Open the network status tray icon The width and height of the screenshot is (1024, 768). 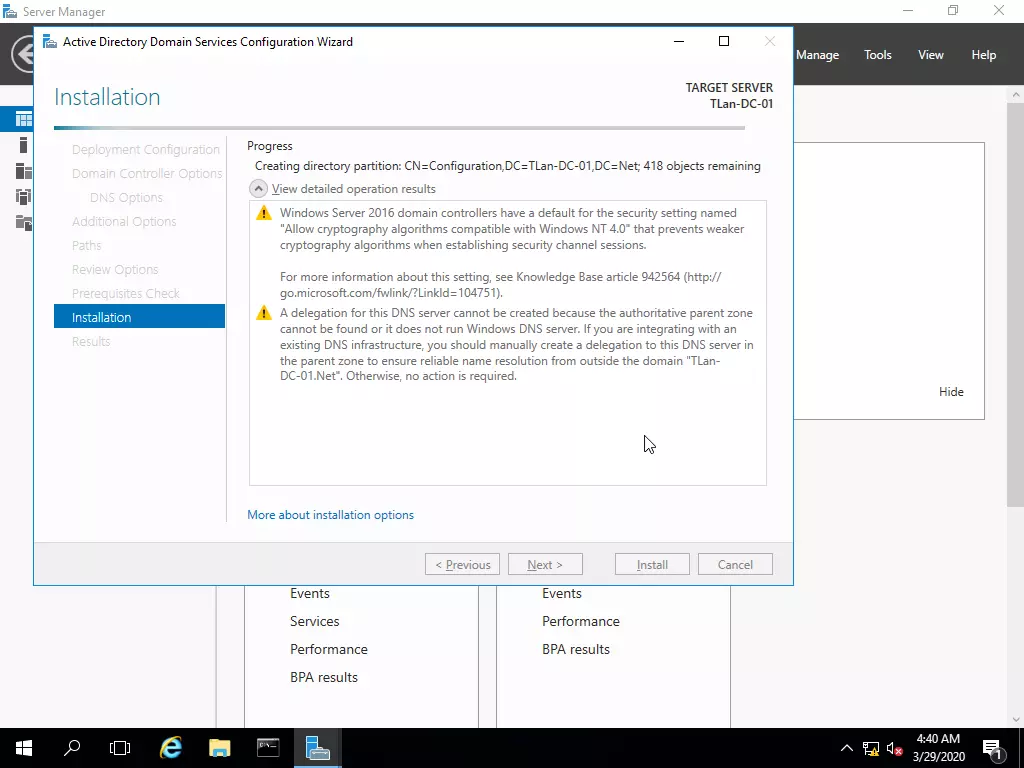point(871,748)
